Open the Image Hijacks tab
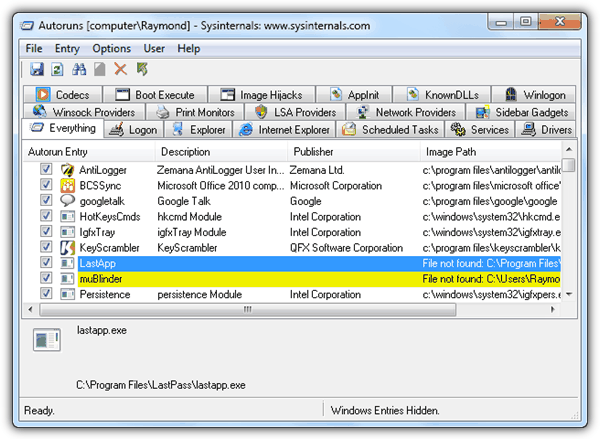This screenshot has width=600, height=439. coord(261,95)
